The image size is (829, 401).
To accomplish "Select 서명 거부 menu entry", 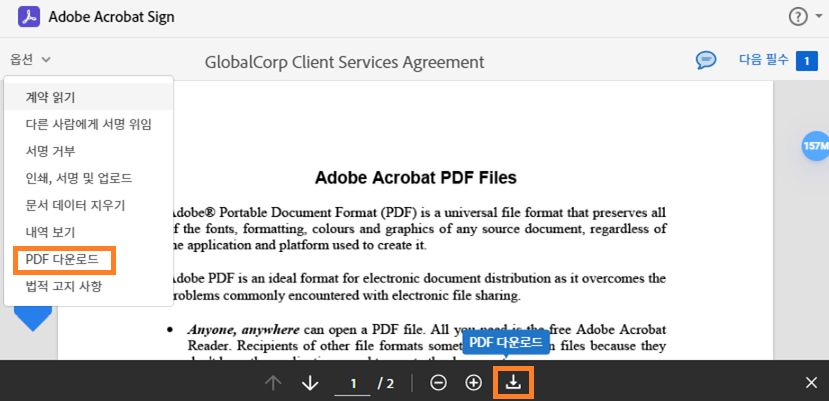I will point(89,151).
